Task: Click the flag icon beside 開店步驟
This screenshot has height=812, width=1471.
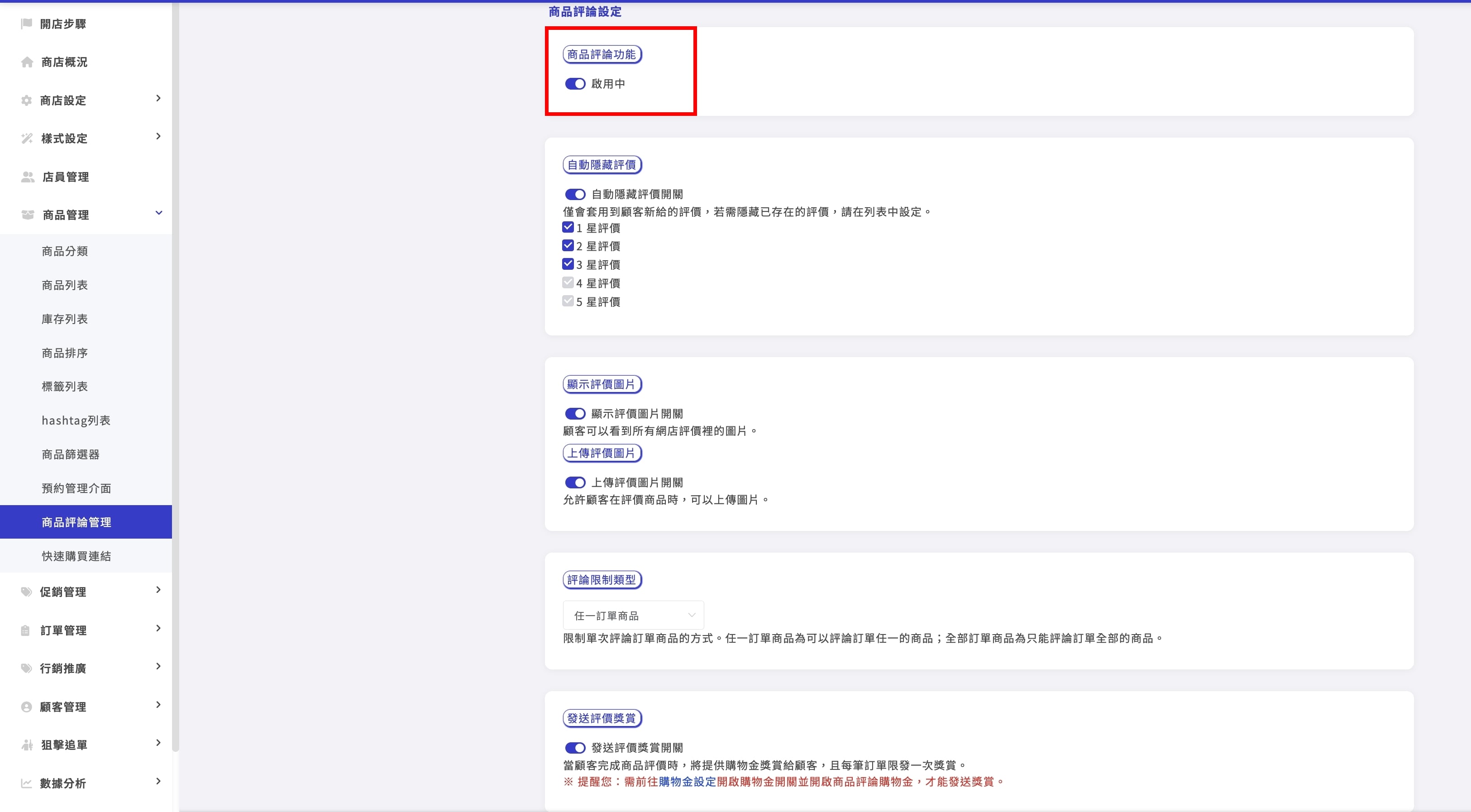Action: tap(26, 24)
